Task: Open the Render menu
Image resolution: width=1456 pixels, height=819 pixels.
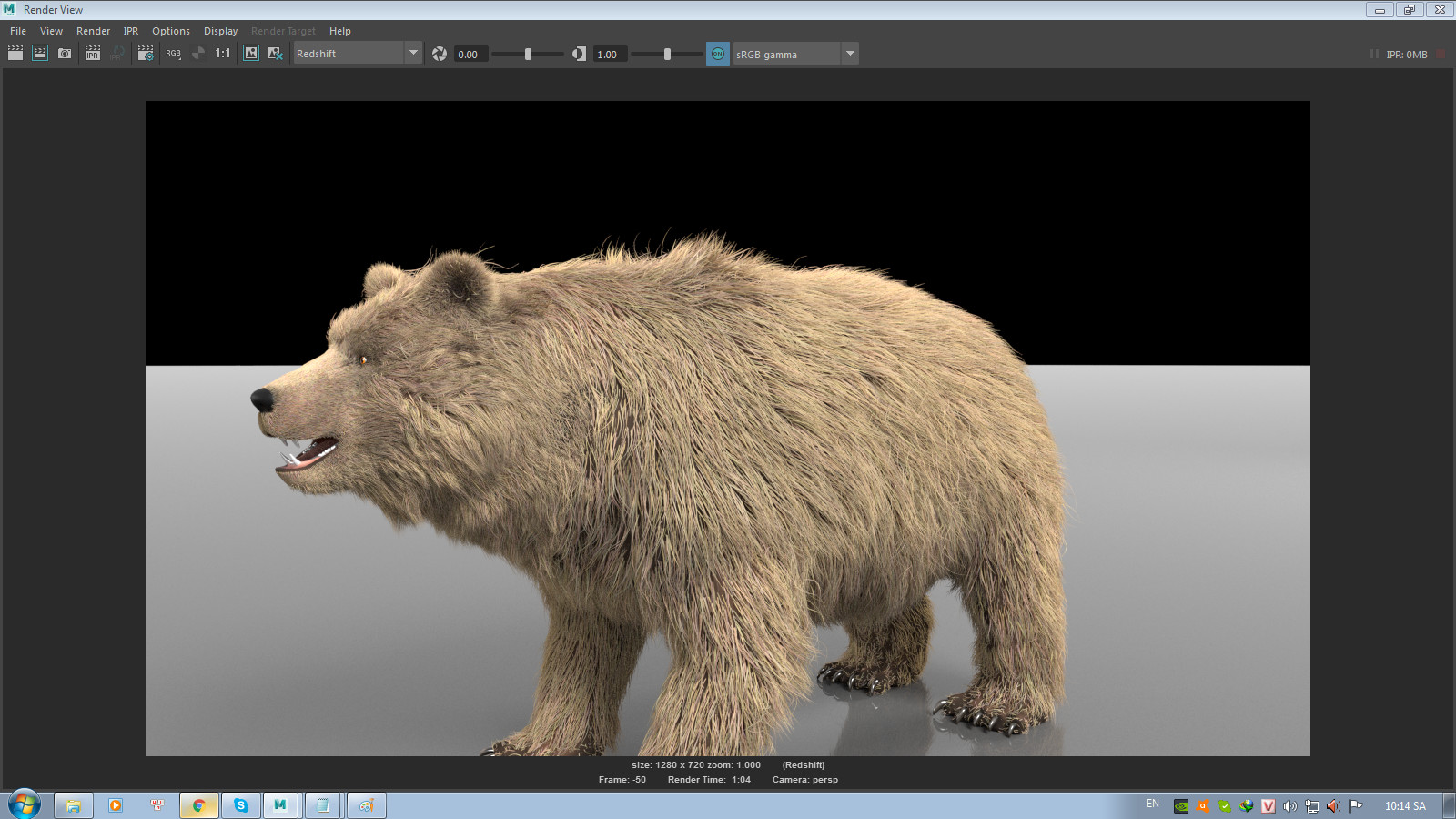Action: [x=93, y=30]
